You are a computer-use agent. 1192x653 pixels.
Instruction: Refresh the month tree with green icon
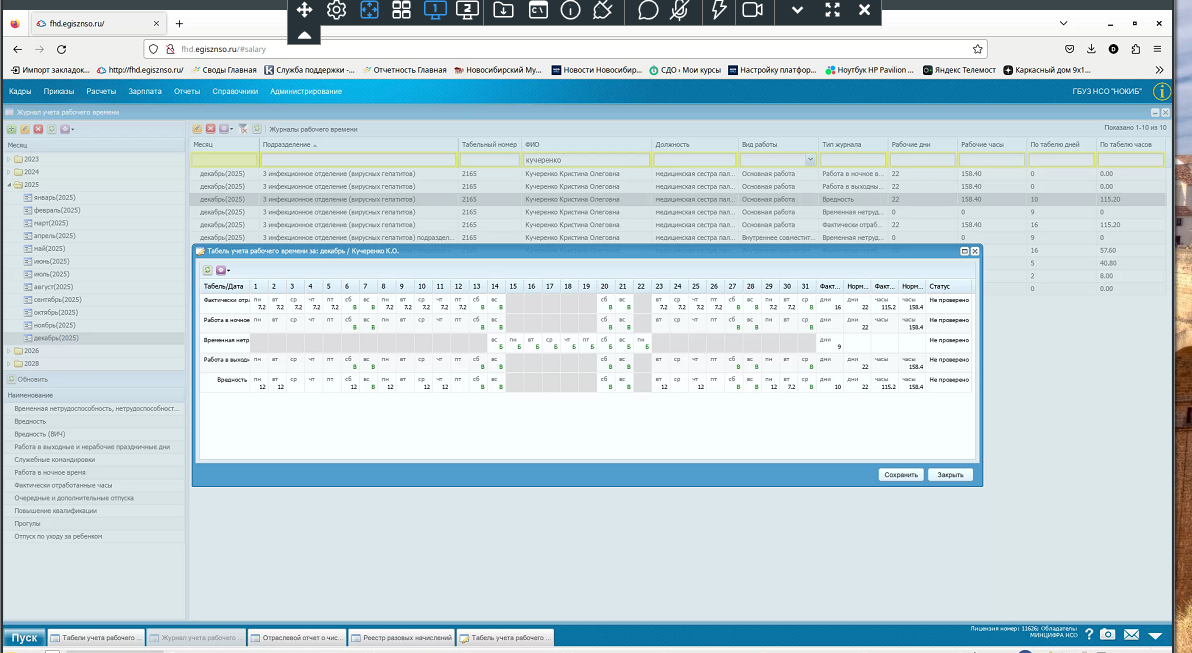click(x=52, y=129)
